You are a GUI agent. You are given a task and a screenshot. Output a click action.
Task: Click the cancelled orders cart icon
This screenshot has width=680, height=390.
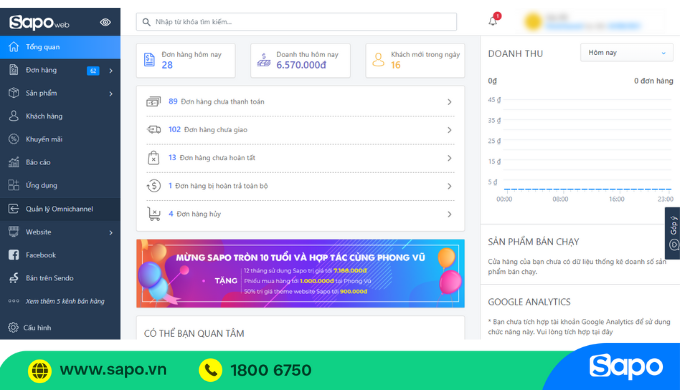point(154,214)
